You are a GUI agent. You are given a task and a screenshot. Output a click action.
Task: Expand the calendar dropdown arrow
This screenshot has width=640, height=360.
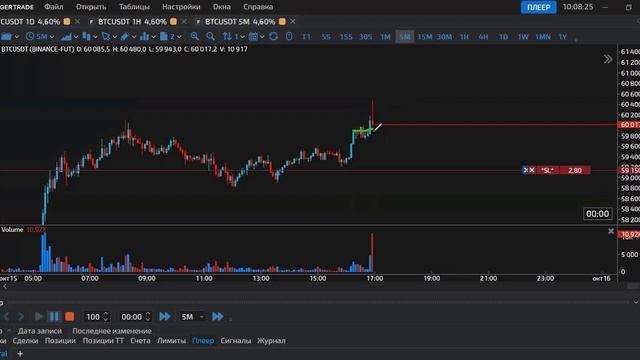click(262, 37)
